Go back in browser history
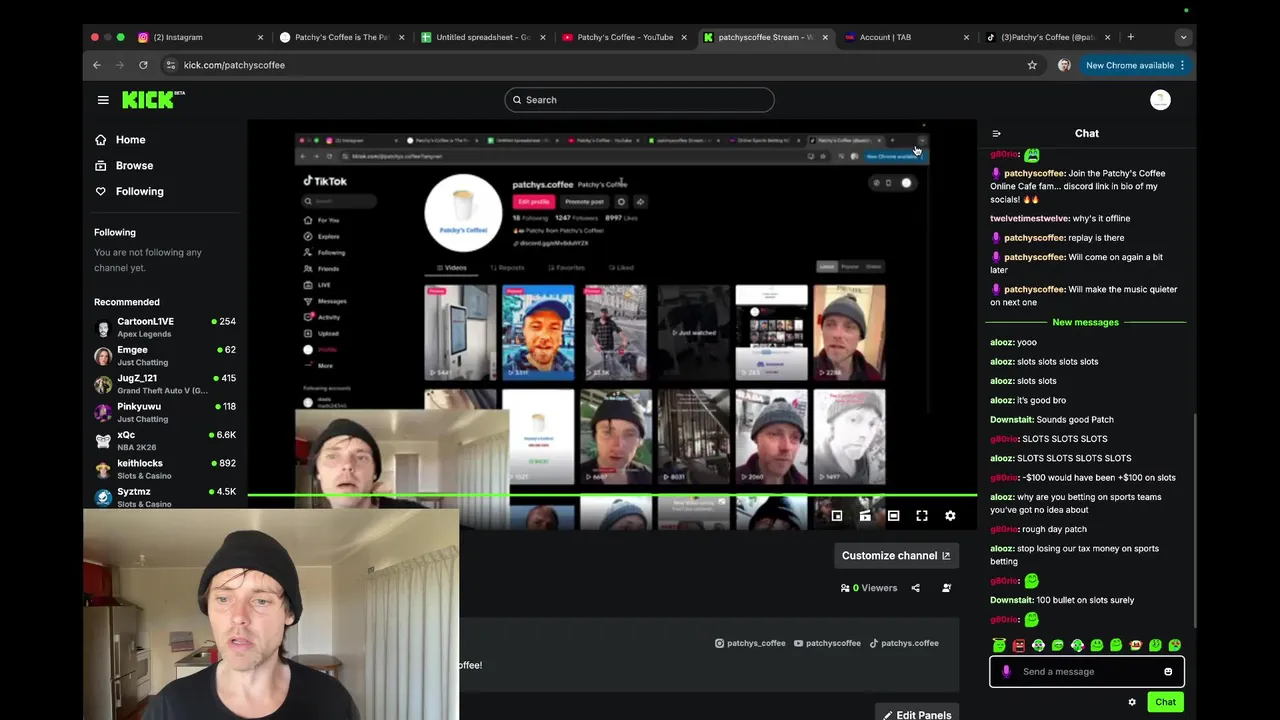Screen dimensions: 1280x720 coord(97,65)
